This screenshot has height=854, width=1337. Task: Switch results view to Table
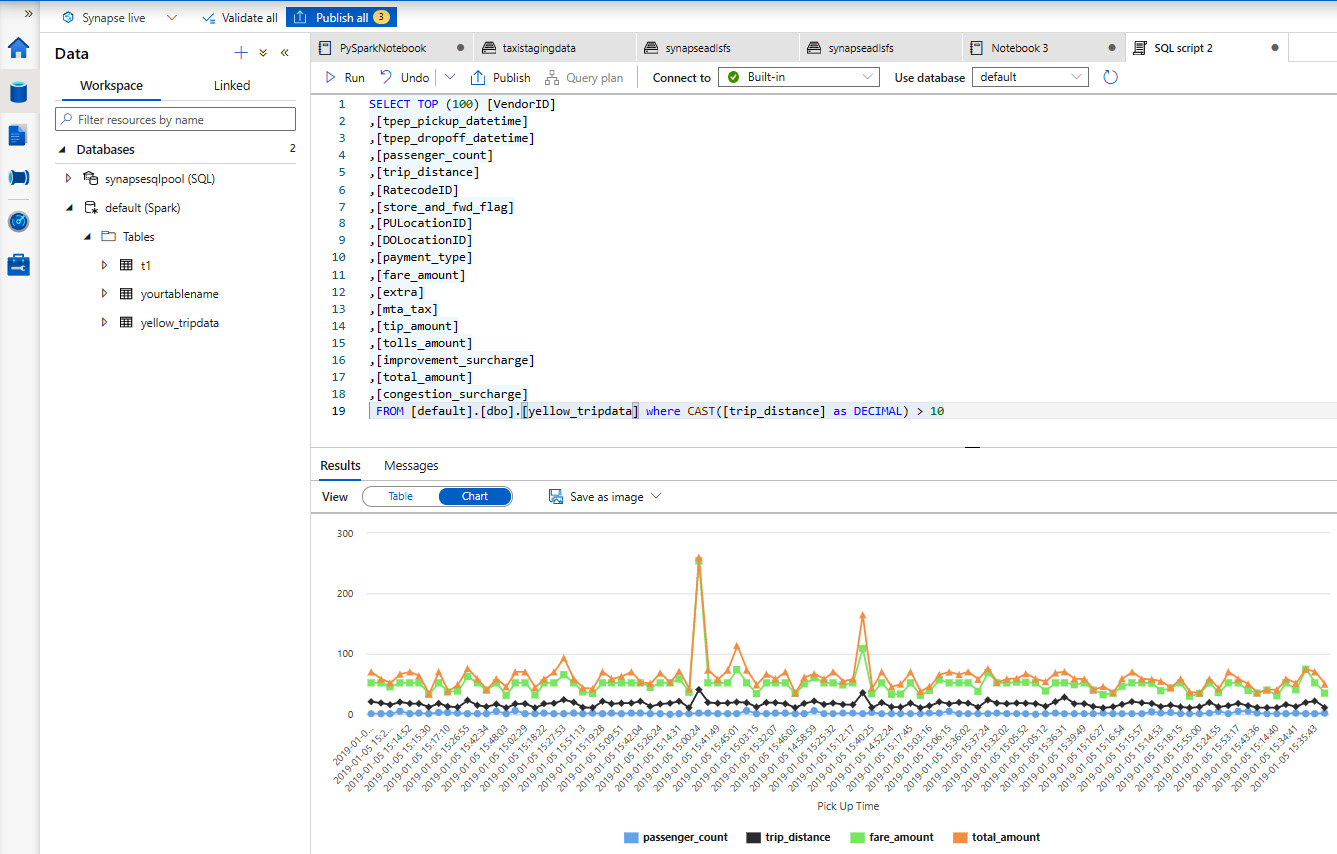click(x=400, y=496)
